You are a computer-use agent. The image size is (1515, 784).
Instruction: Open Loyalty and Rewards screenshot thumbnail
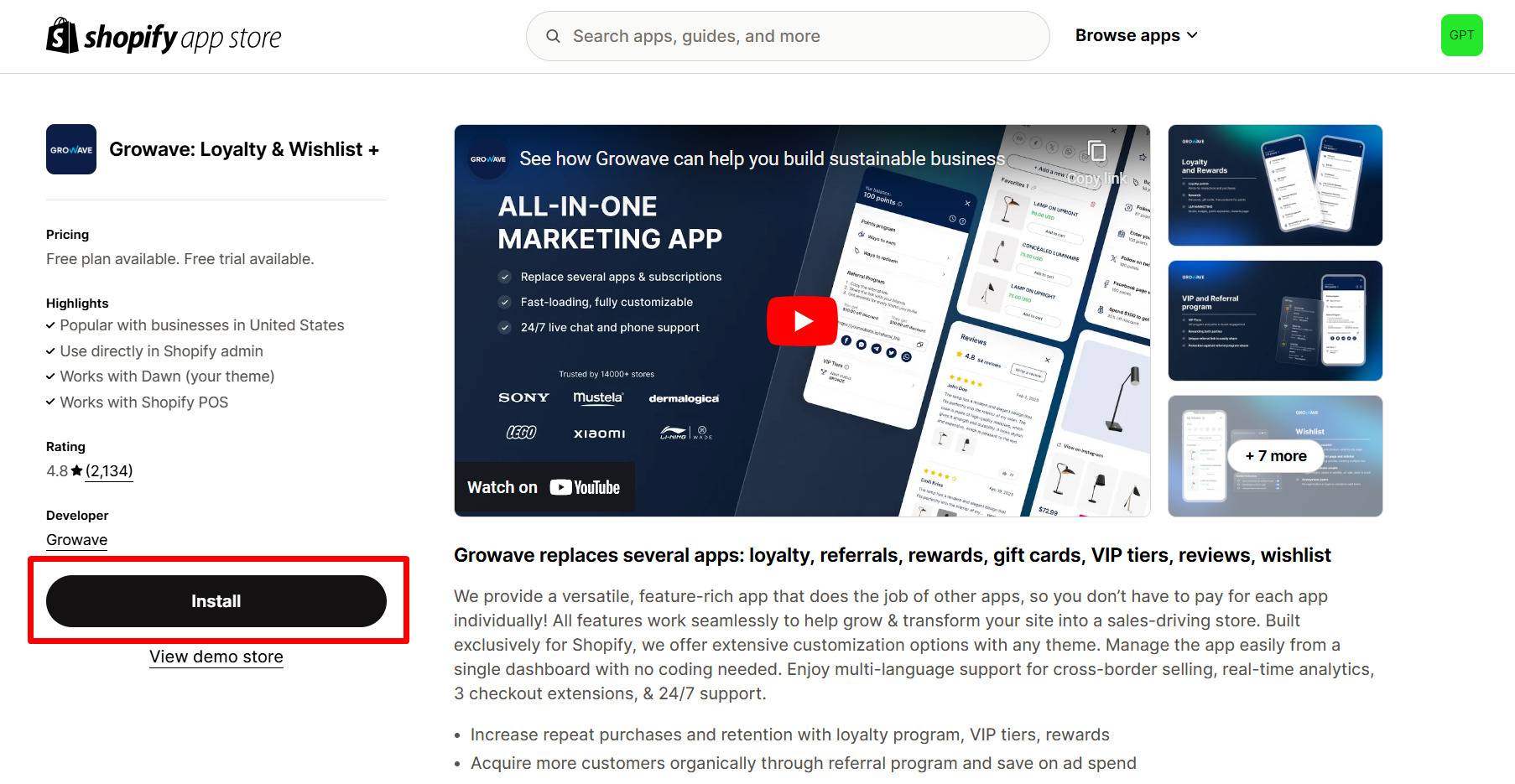1275,185
